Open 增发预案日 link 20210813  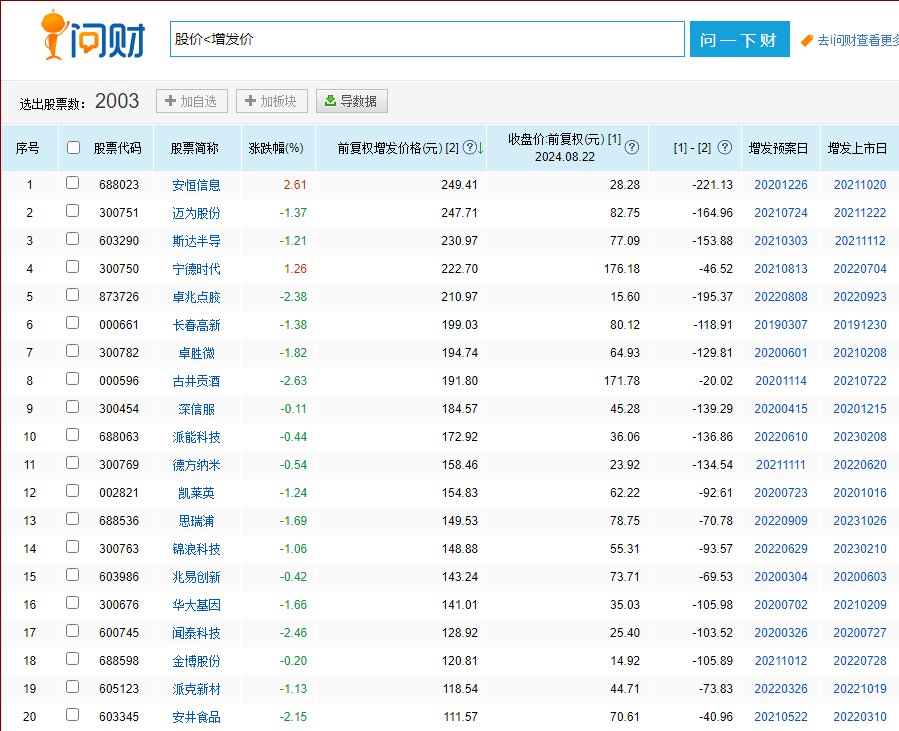[x=780, y=269]
